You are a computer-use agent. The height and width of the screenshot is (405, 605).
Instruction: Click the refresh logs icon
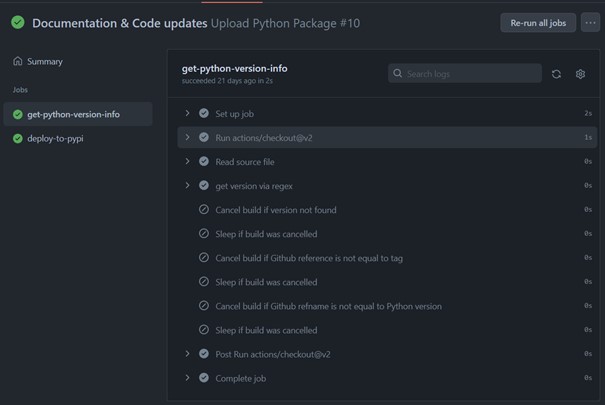click(556, 74)
